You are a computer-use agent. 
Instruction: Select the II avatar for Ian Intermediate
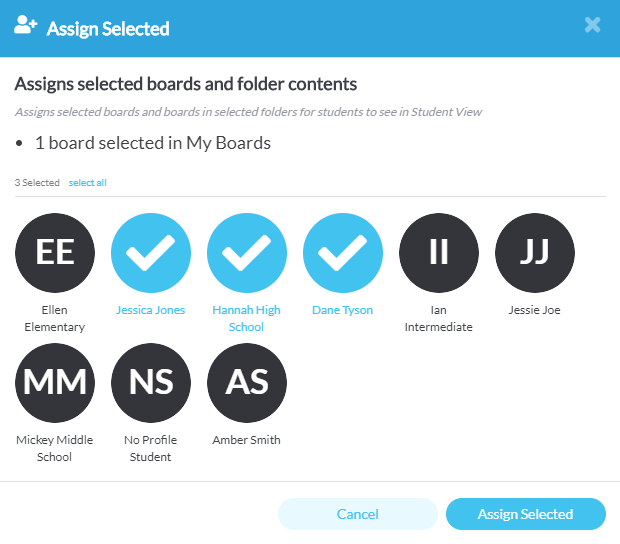pos(439,253)
